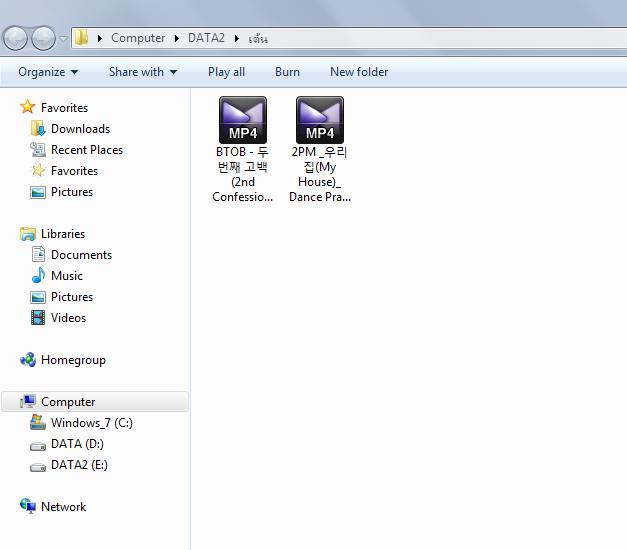The width and height of the screenshot is (627, 550).
Task: Click the BTOB file name label
Action: click(242, 174)
